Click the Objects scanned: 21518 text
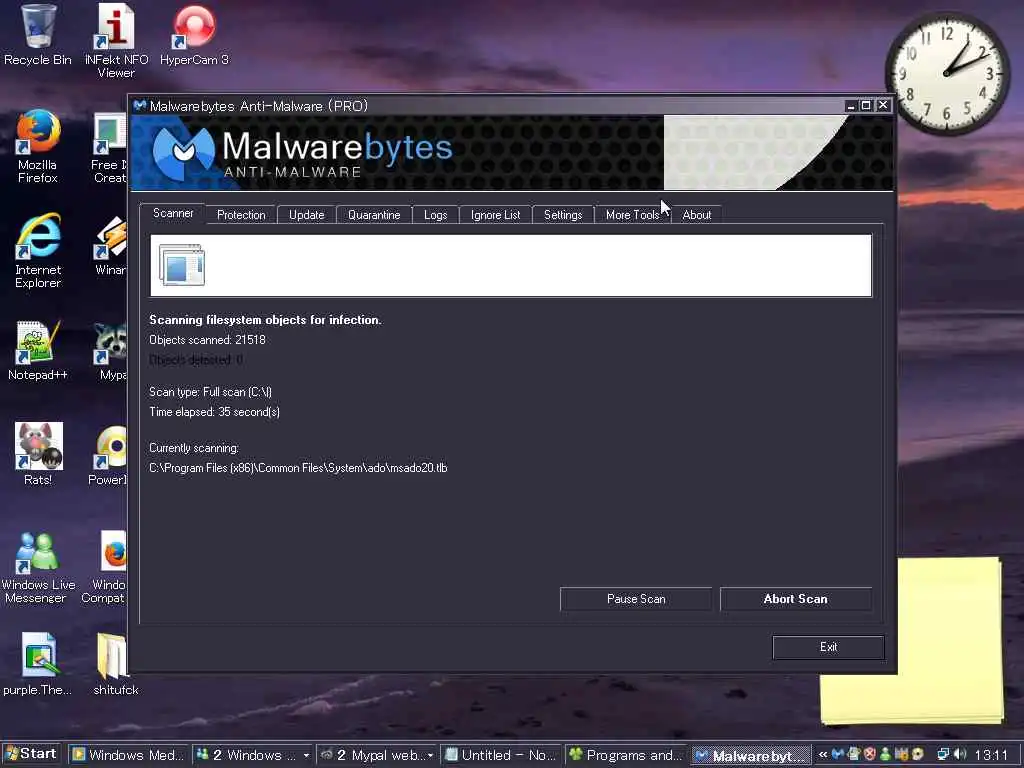The image size is (1024, 768). (207, 340)
